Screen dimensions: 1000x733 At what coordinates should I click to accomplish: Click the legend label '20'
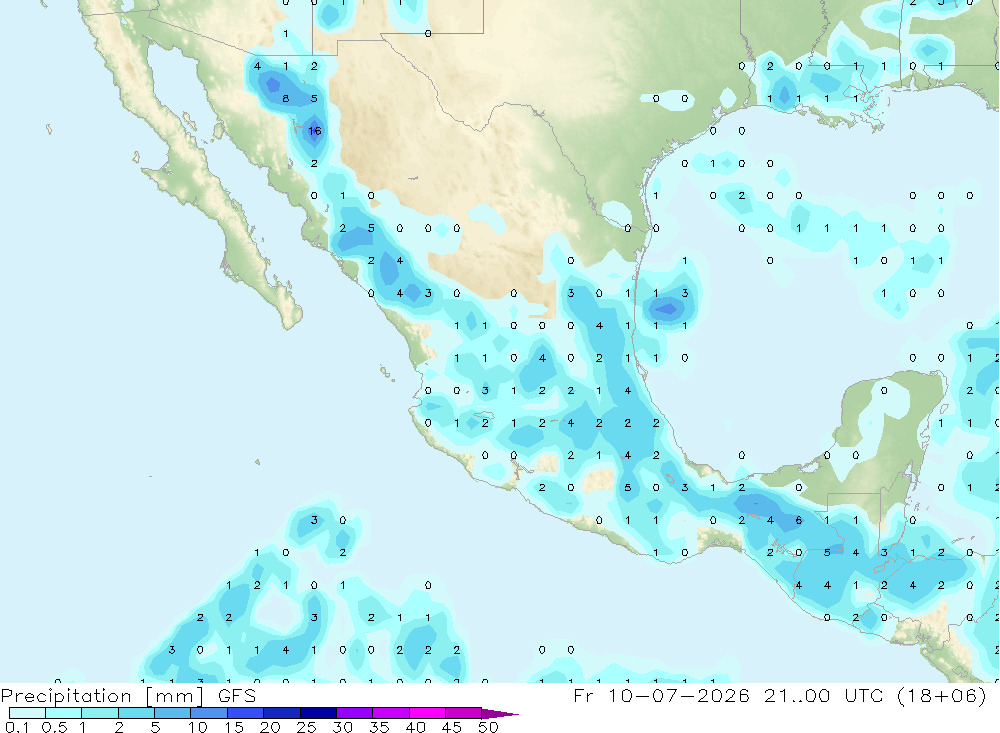[270, 727]
